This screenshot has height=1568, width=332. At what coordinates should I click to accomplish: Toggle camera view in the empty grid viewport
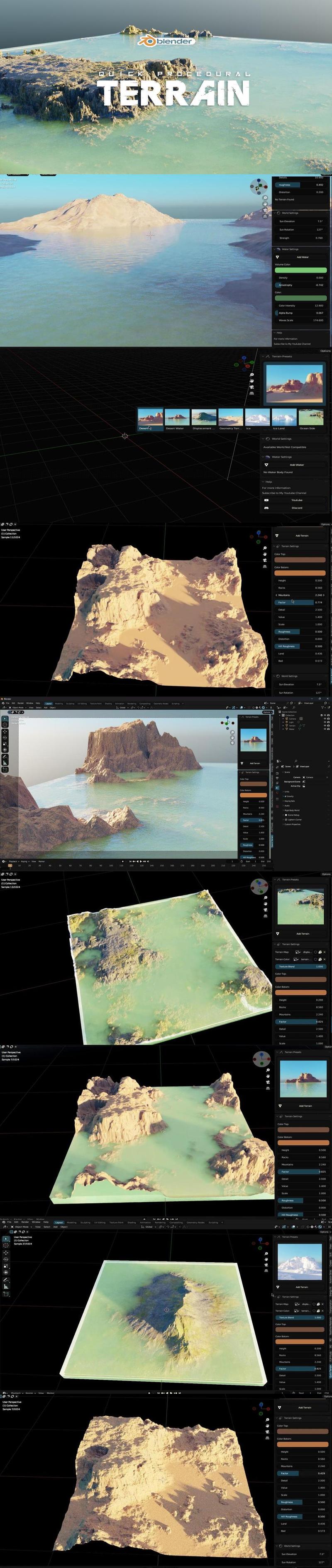(x=251, y=387)
